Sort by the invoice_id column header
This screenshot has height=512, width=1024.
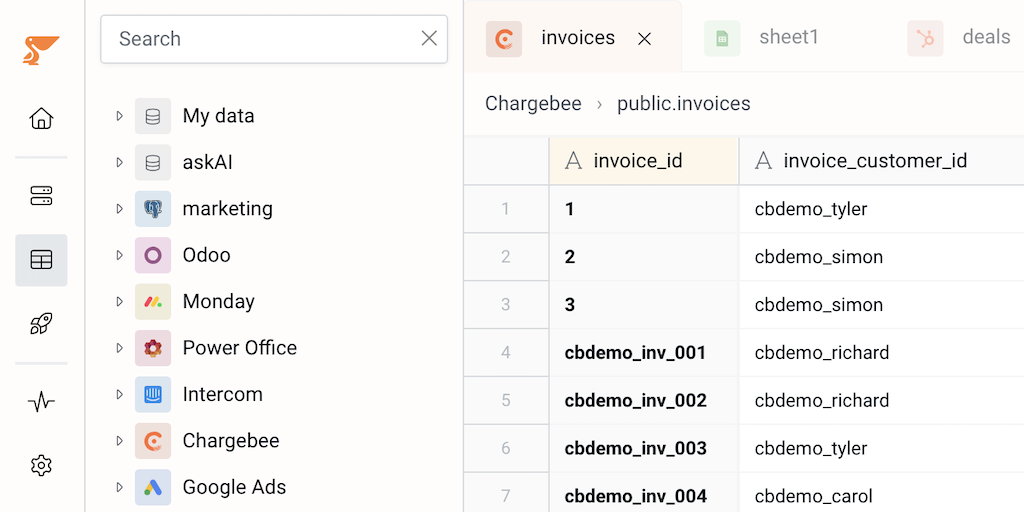coord(638,161)
